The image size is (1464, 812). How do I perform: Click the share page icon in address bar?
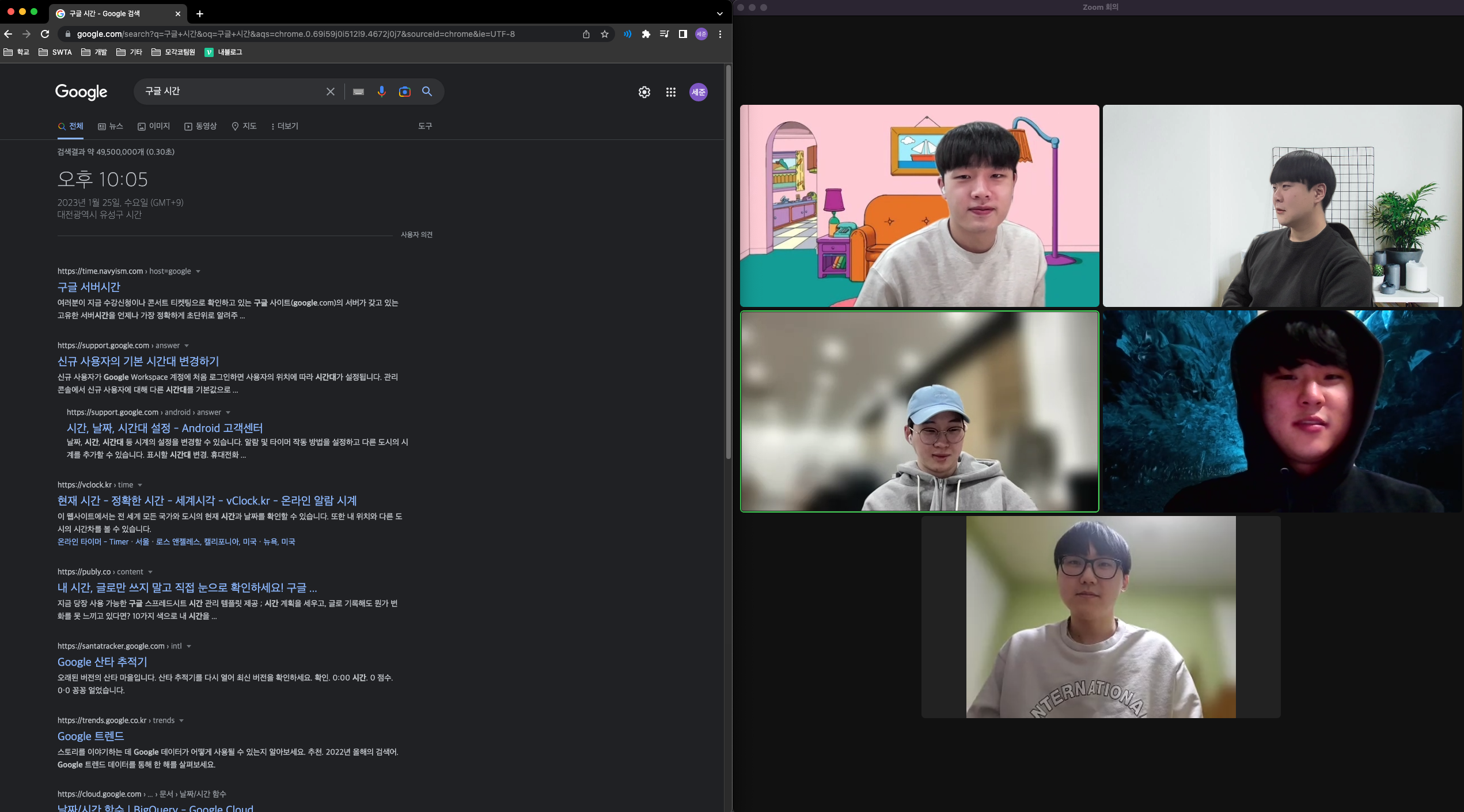point(586,34)
